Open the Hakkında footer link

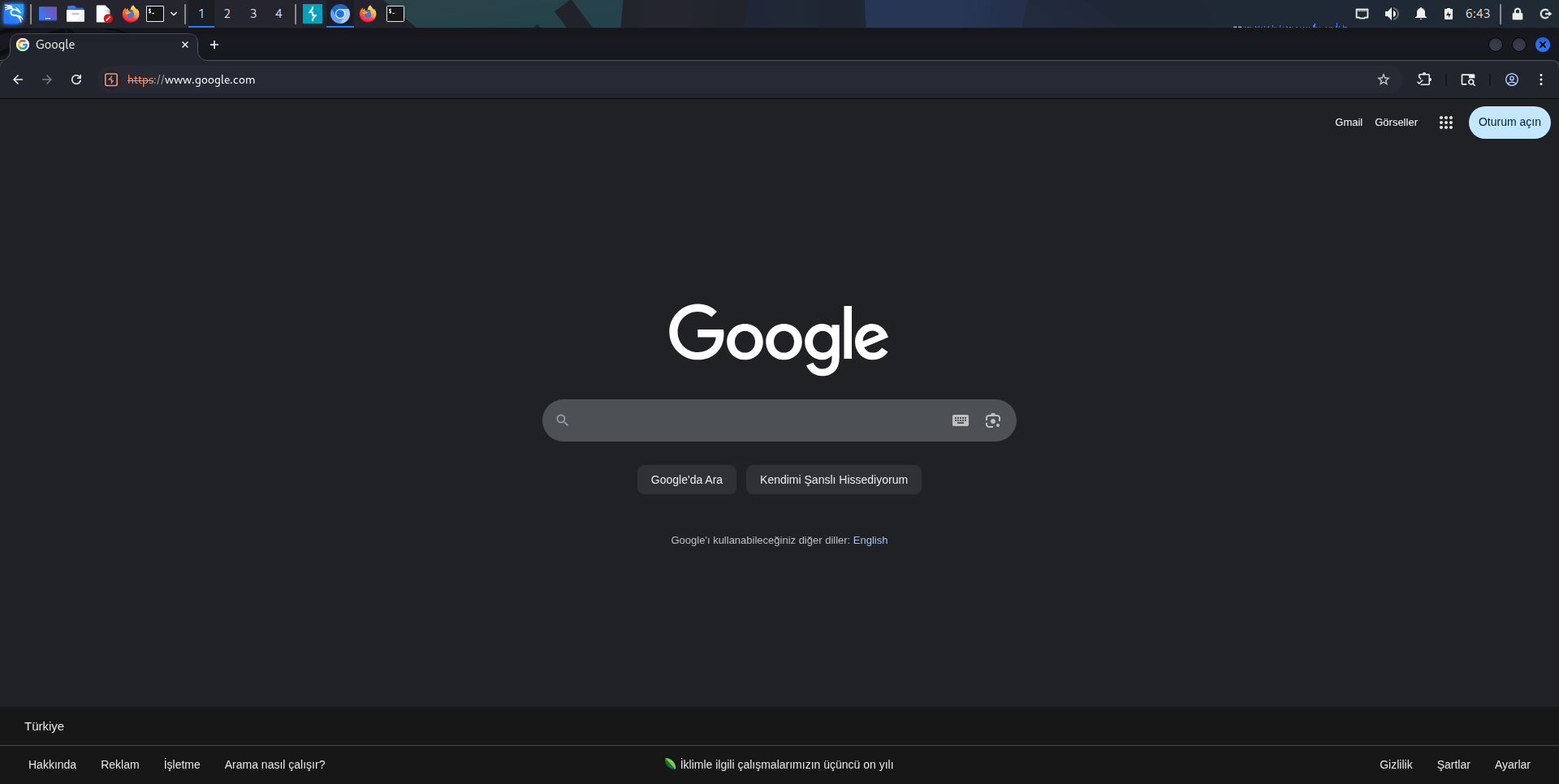[x=52, y=765]
